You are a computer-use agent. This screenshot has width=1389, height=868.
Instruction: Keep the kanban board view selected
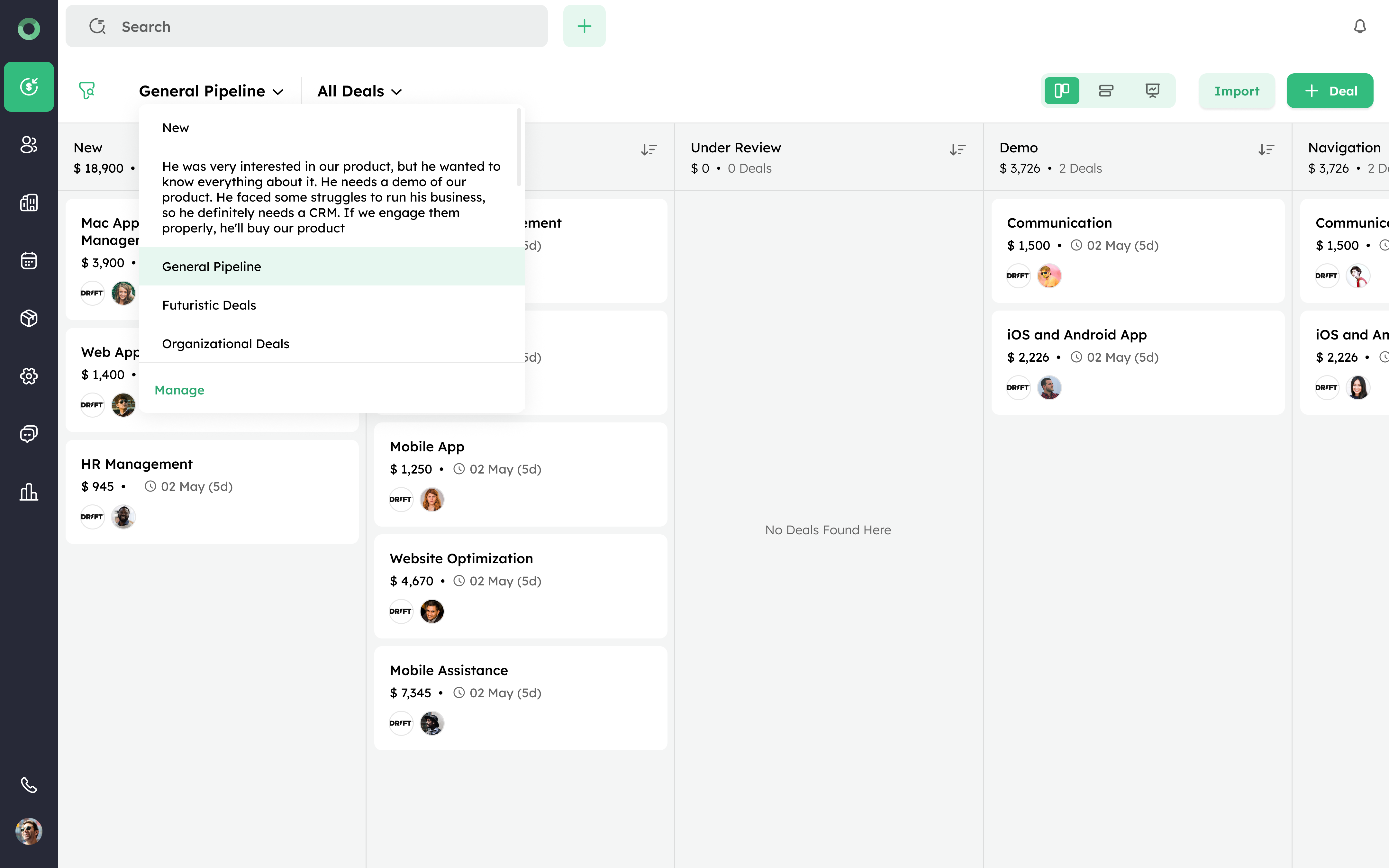[x=1062, y=90]
